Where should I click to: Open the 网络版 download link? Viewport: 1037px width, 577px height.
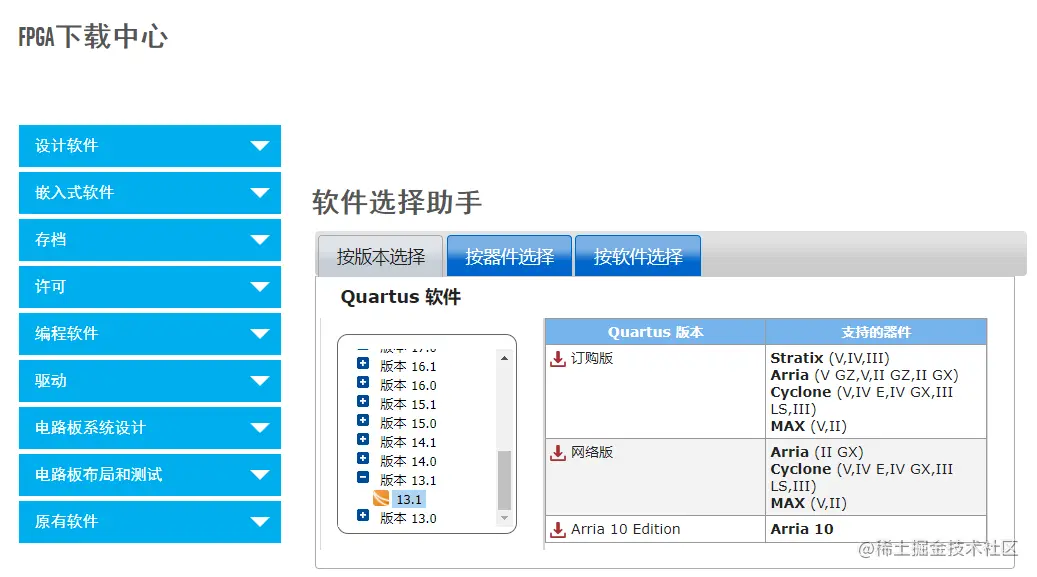(x=592, y=452)
